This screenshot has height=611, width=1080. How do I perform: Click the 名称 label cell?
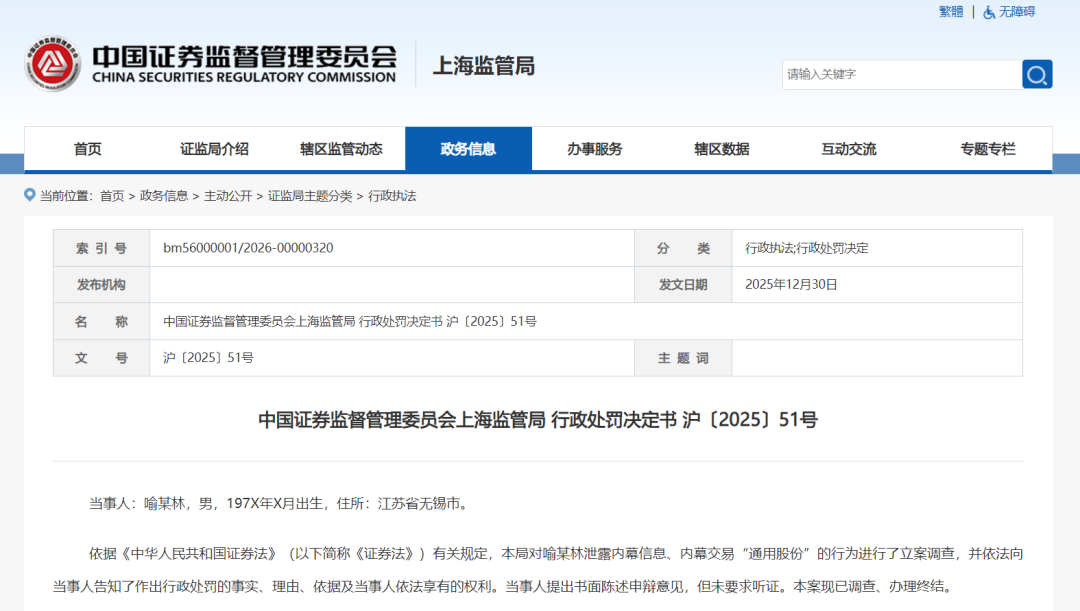pos(101,321)
